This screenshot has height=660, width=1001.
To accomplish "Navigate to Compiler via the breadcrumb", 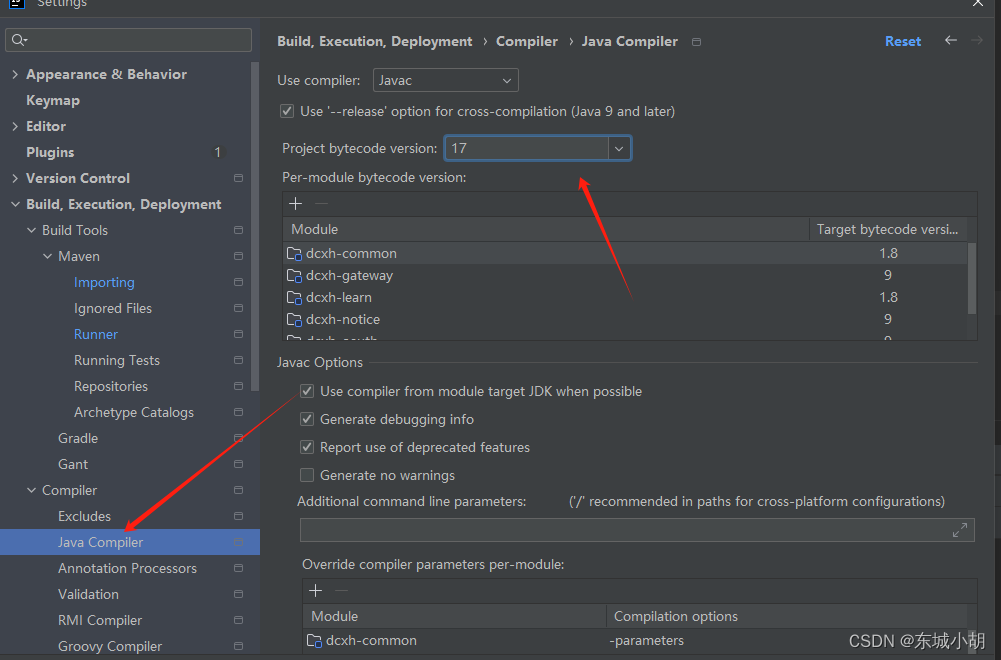I will [527, 41].
